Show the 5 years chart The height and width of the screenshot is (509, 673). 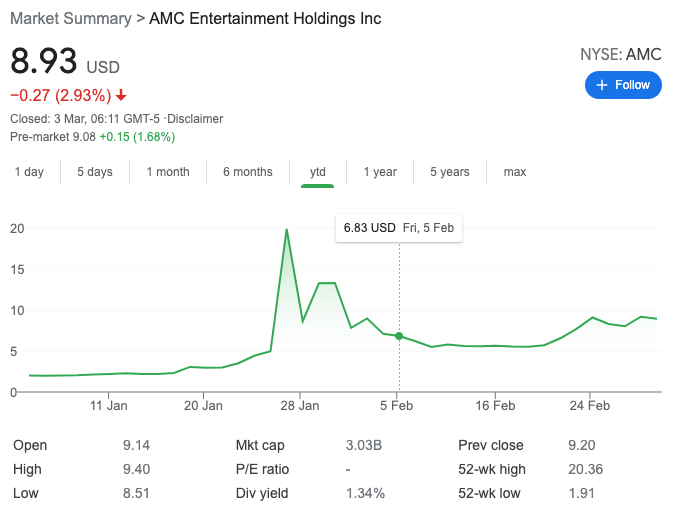[x=450, y=172]
